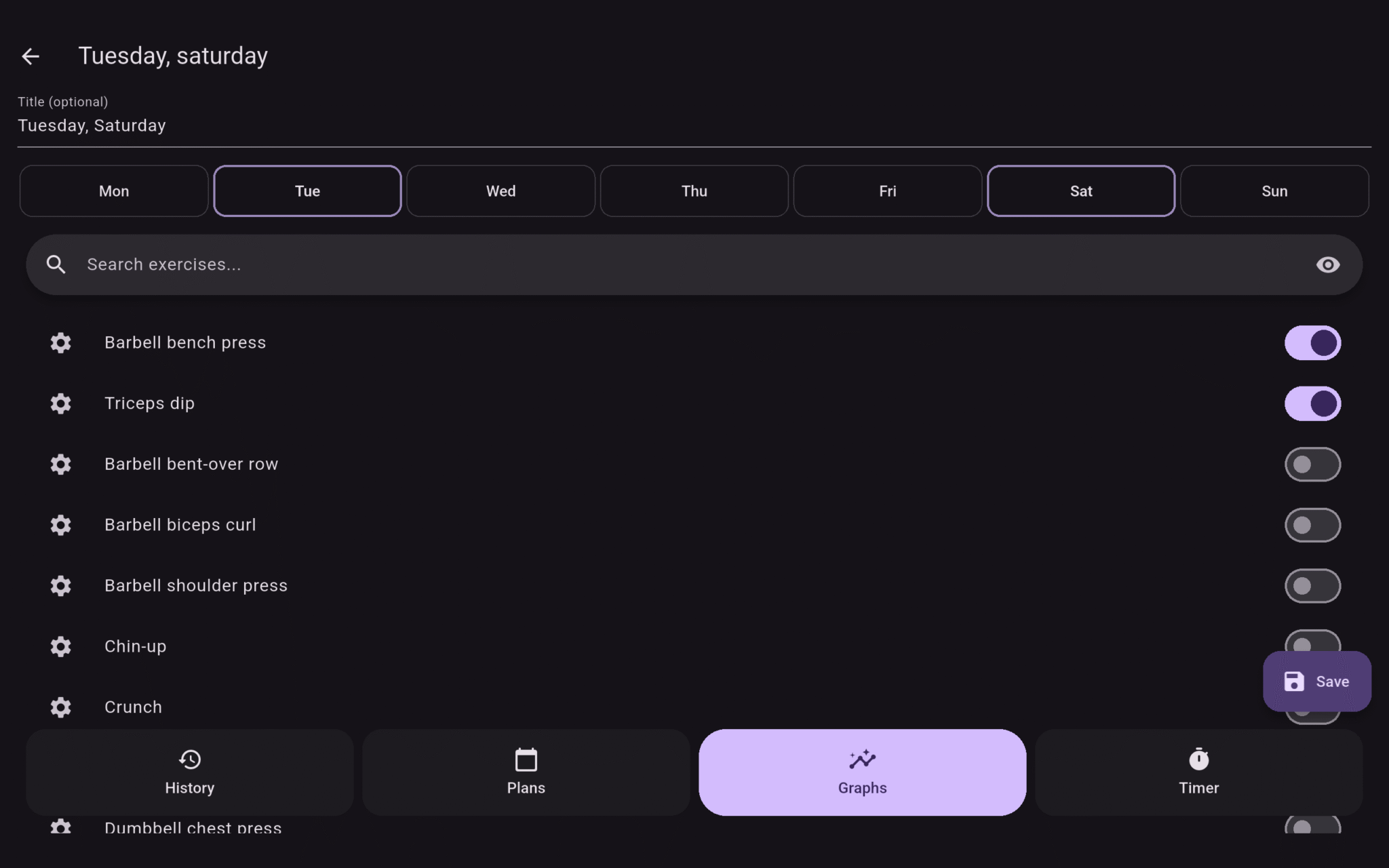
Task: Open settings gear for Crunch
Action: [61, 707]
